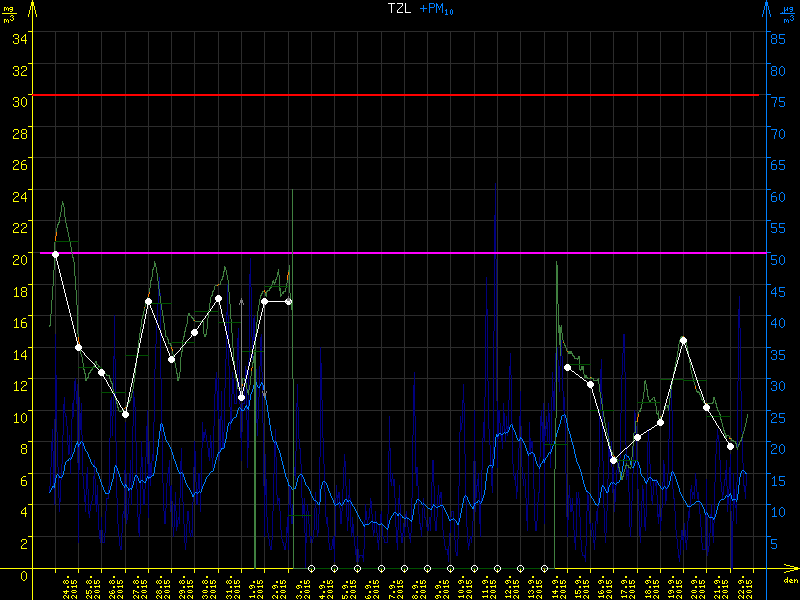Click the blue right Y-axis arrowhead
The image size is (800, 600).
766,8
